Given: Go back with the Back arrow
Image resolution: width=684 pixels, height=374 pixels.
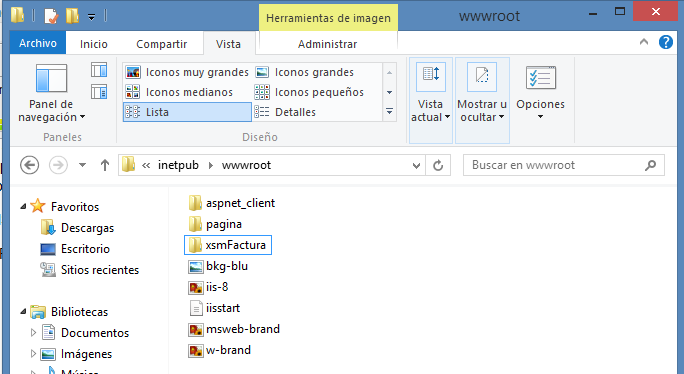Looking at the screenshot, I should coord(30,165).
